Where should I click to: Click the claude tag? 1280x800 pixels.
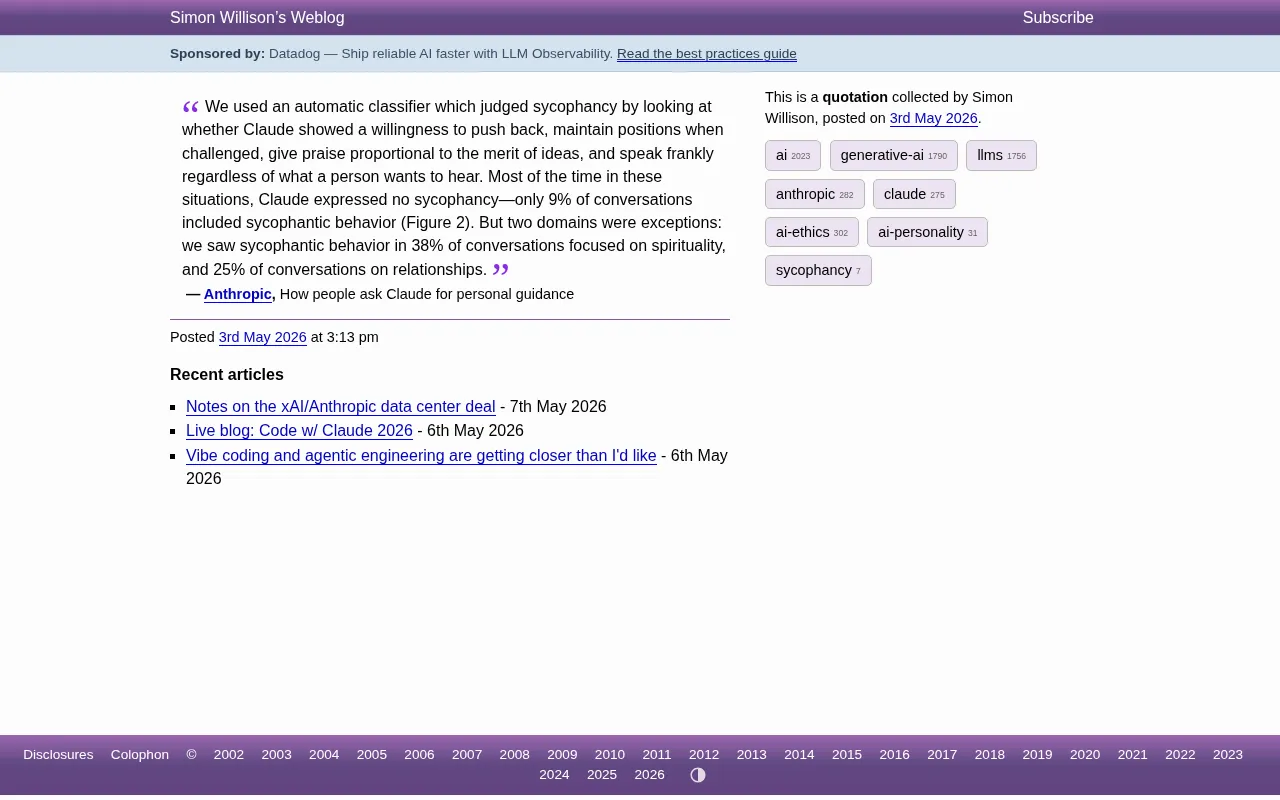tap(914, 194)
